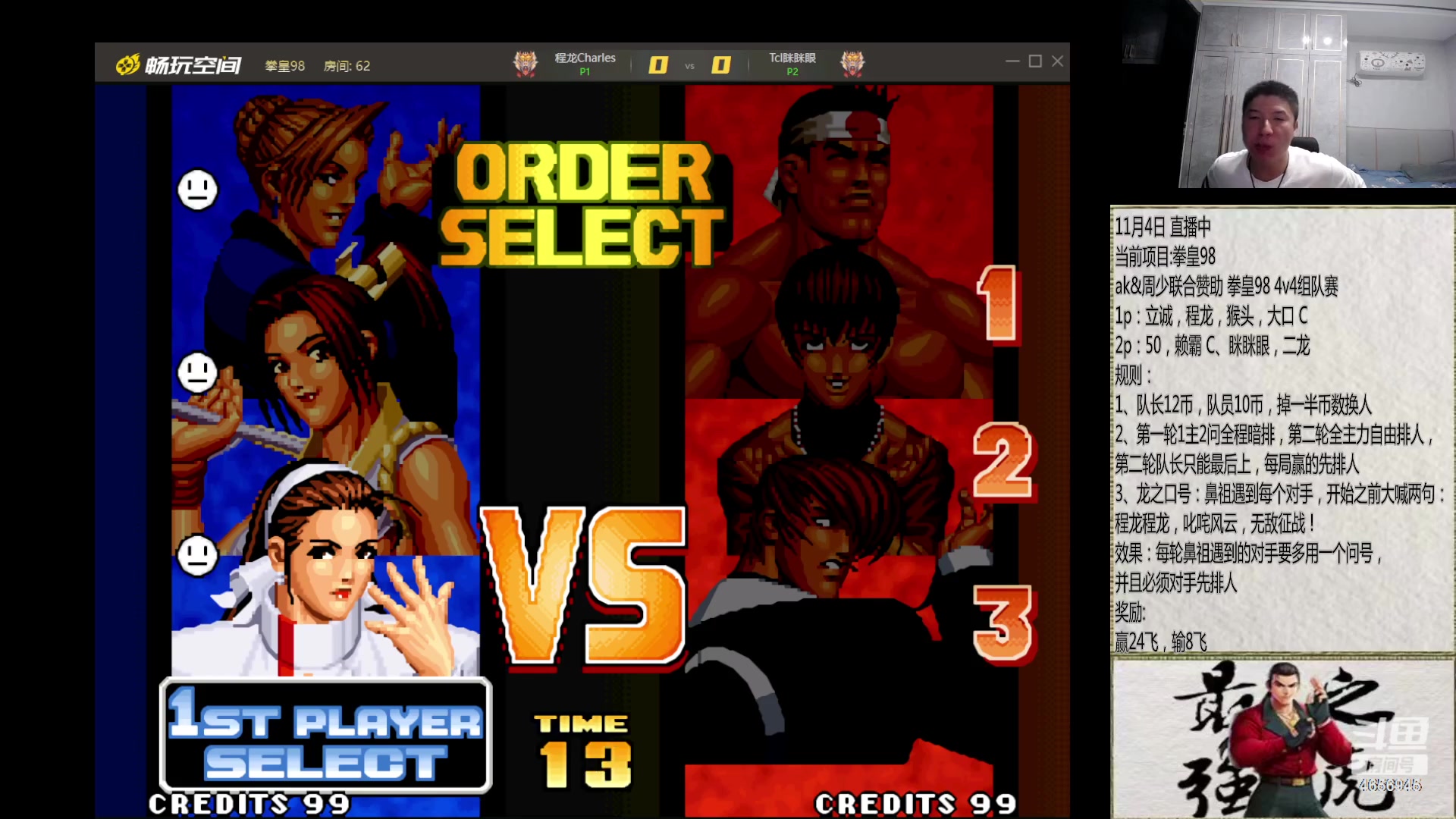Click the ORDER SELECT title graphic
The image size is (1456, 819).
pyautogui.click(x=582, y=205)
